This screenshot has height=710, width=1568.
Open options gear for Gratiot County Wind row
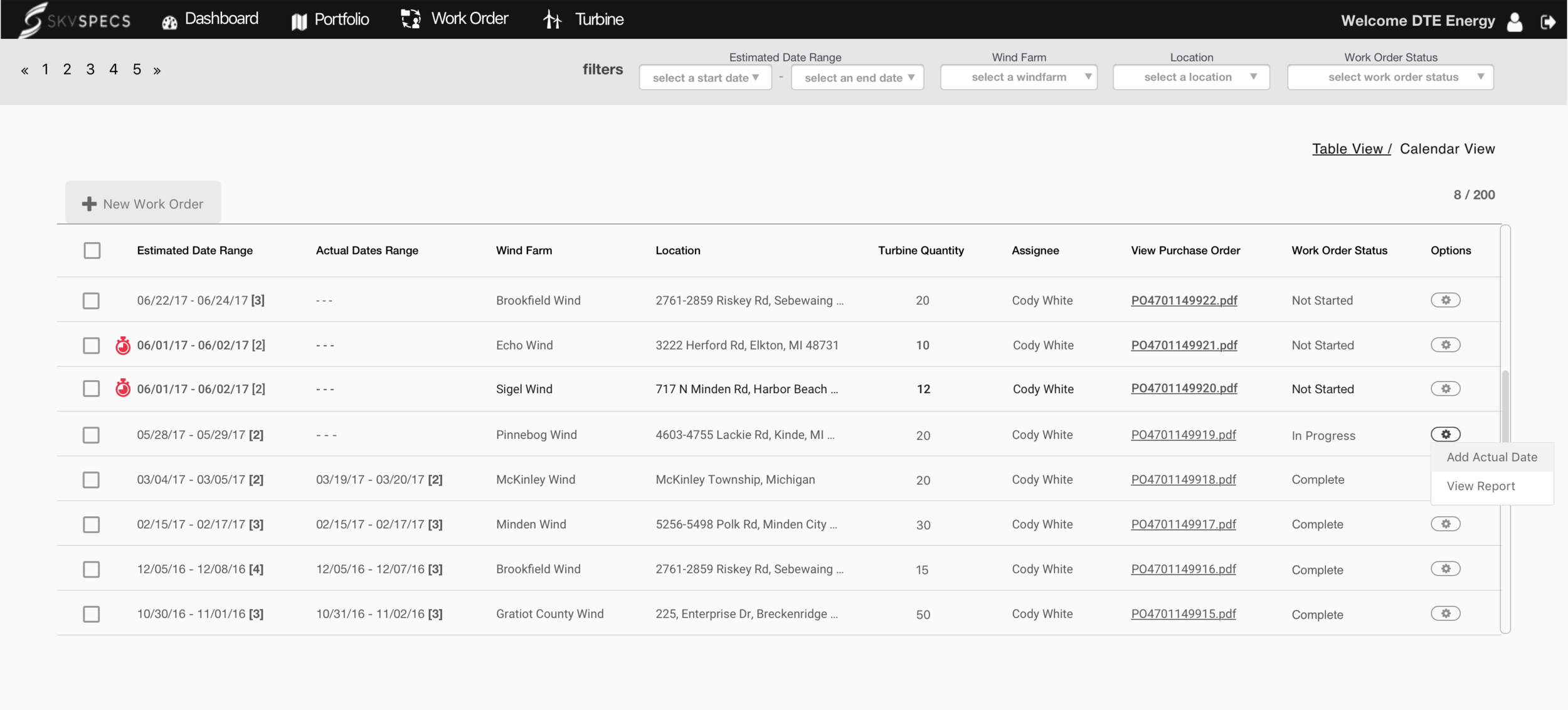pyautogui.click(x=1445, y=613)
